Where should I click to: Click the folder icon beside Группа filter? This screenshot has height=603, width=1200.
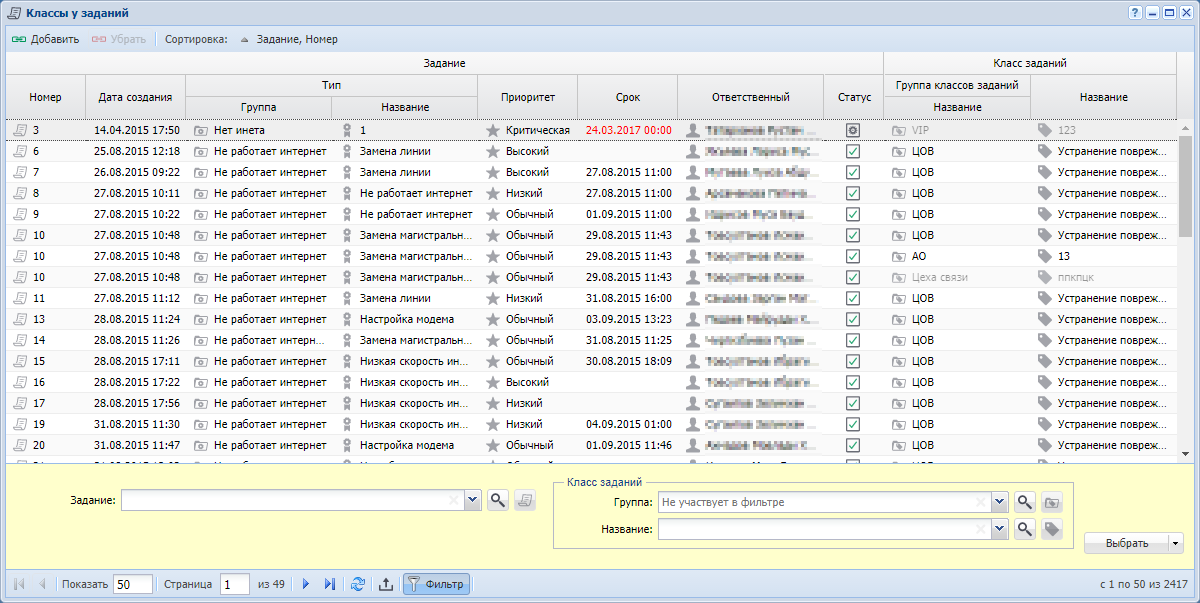1051,502
